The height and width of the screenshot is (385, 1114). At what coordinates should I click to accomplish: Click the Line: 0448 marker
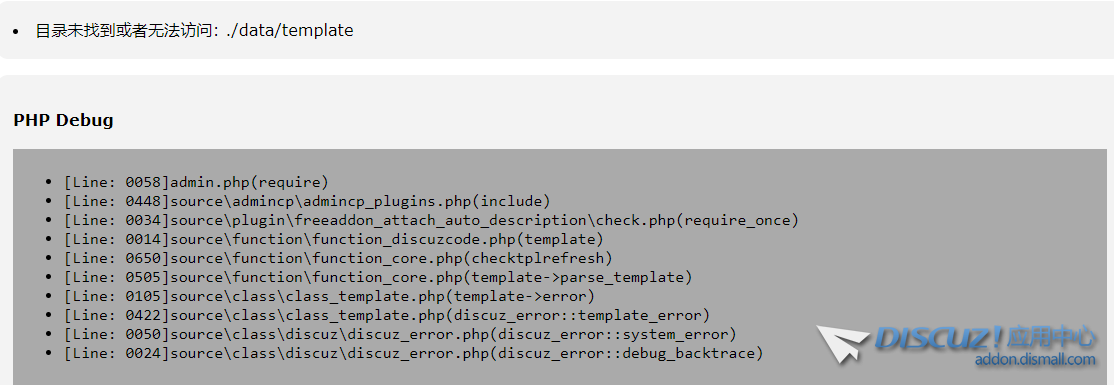point(117,201)
